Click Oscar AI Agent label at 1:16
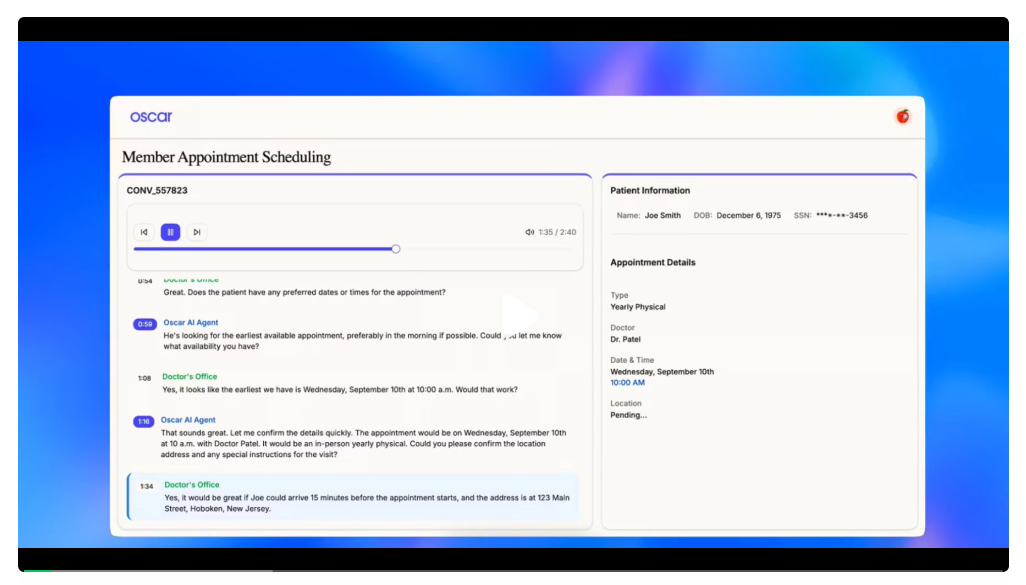 (188, 420)
